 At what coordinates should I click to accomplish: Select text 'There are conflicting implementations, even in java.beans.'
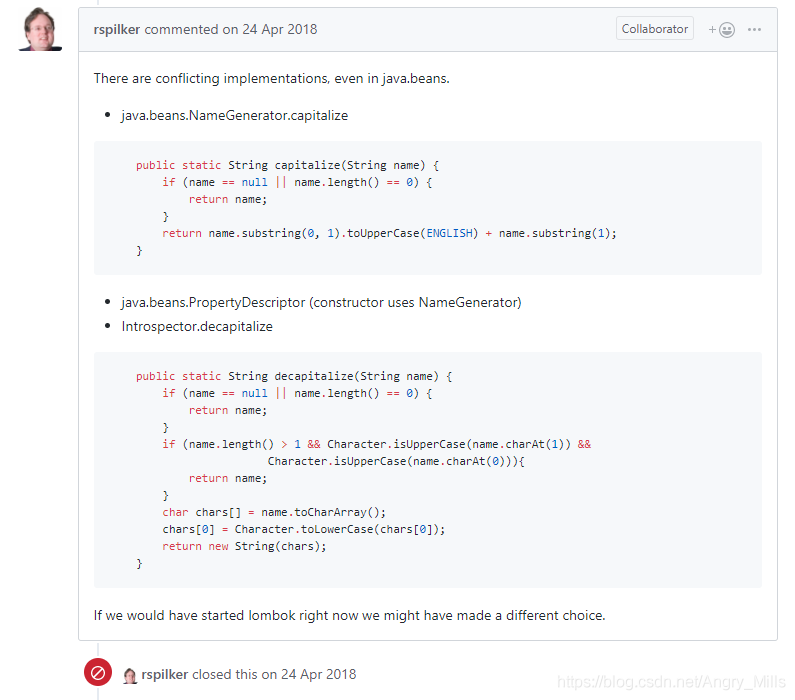coord(272,79)
